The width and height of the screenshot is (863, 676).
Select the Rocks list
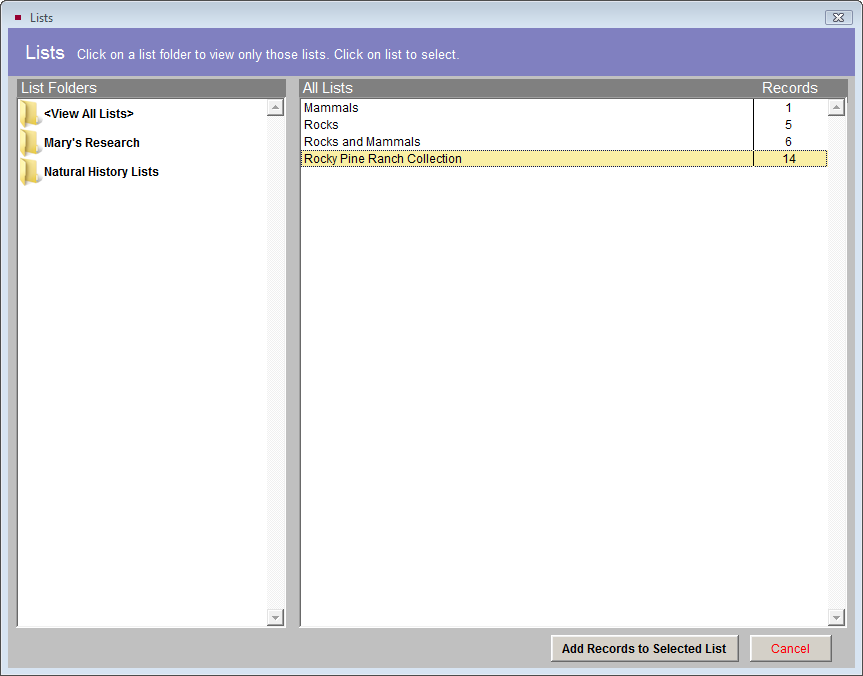coord(400,124)
